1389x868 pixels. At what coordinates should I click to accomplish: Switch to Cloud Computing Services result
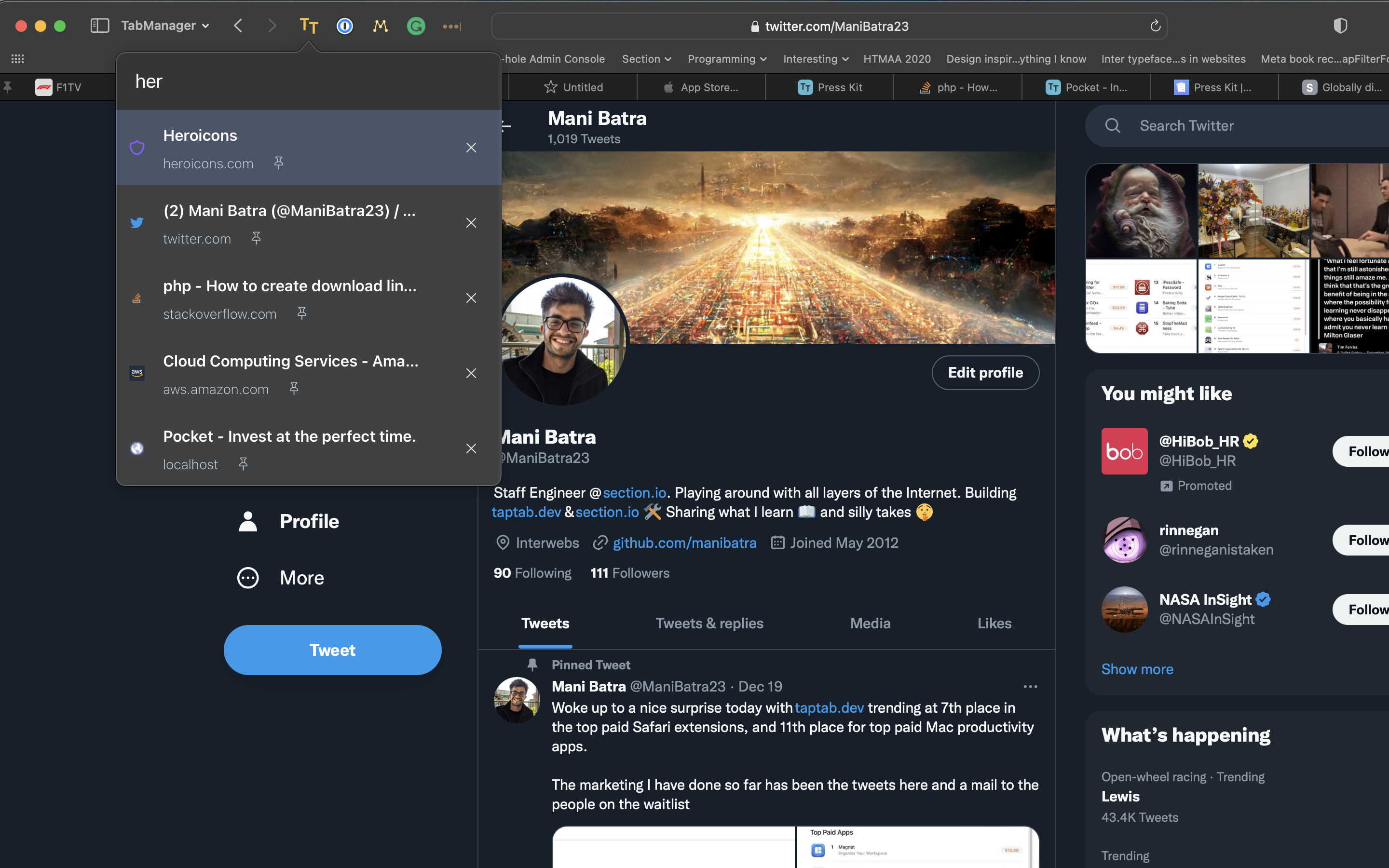point(309,373)
